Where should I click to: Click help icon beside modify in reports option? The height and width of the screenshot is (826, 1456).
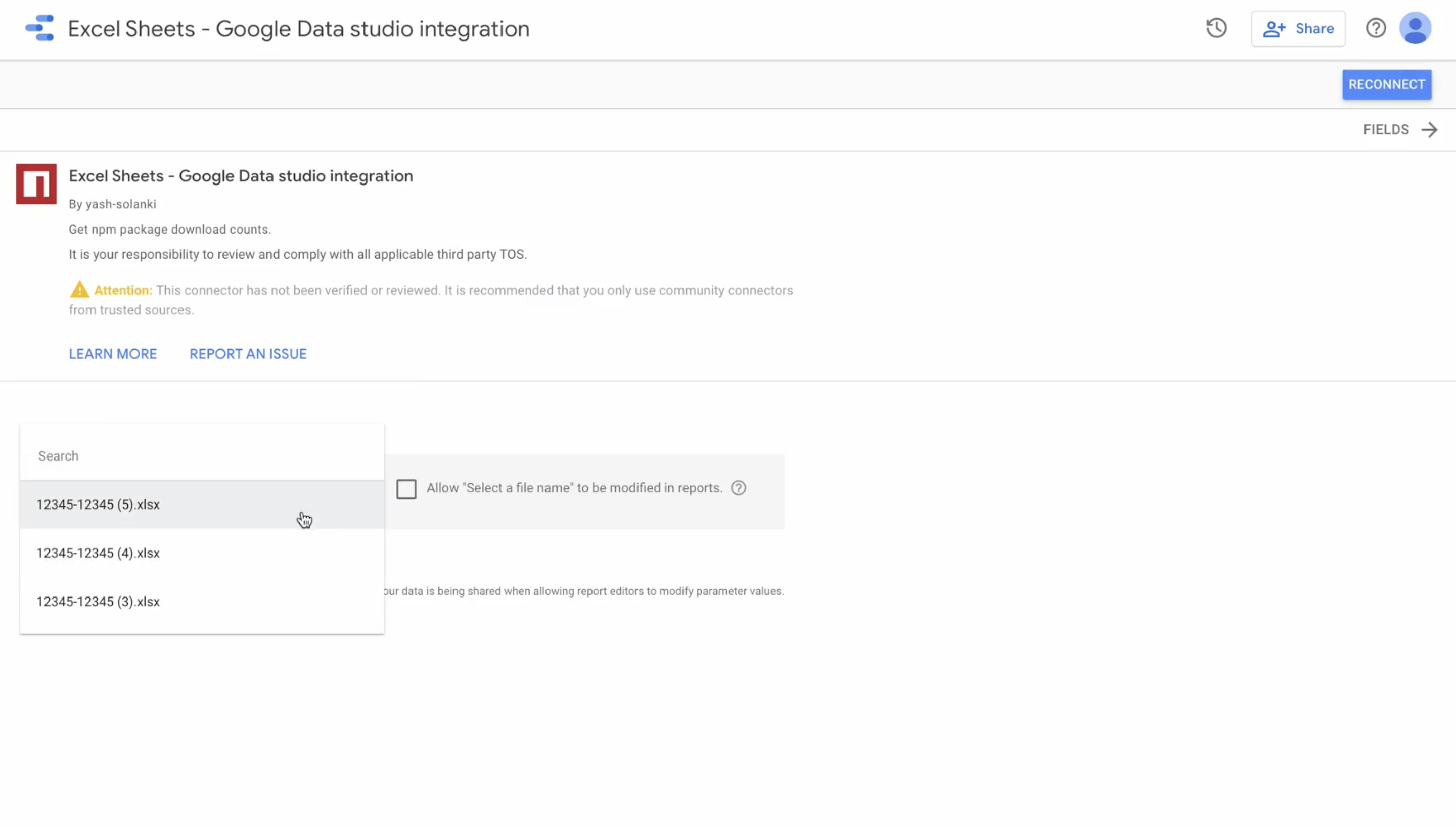(738, 488)
